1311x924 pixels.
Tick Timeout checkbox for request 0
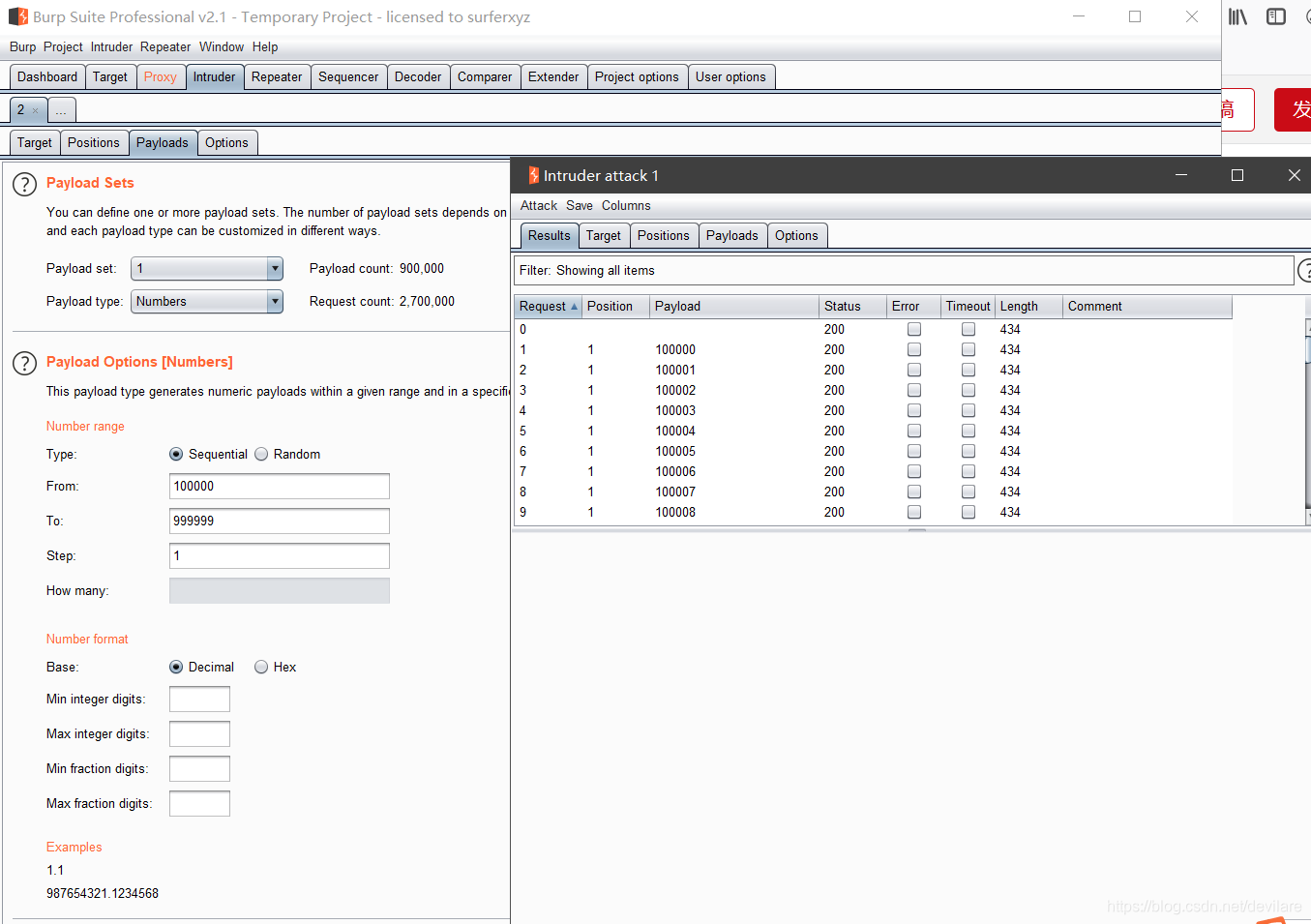[x=968, y=330]
